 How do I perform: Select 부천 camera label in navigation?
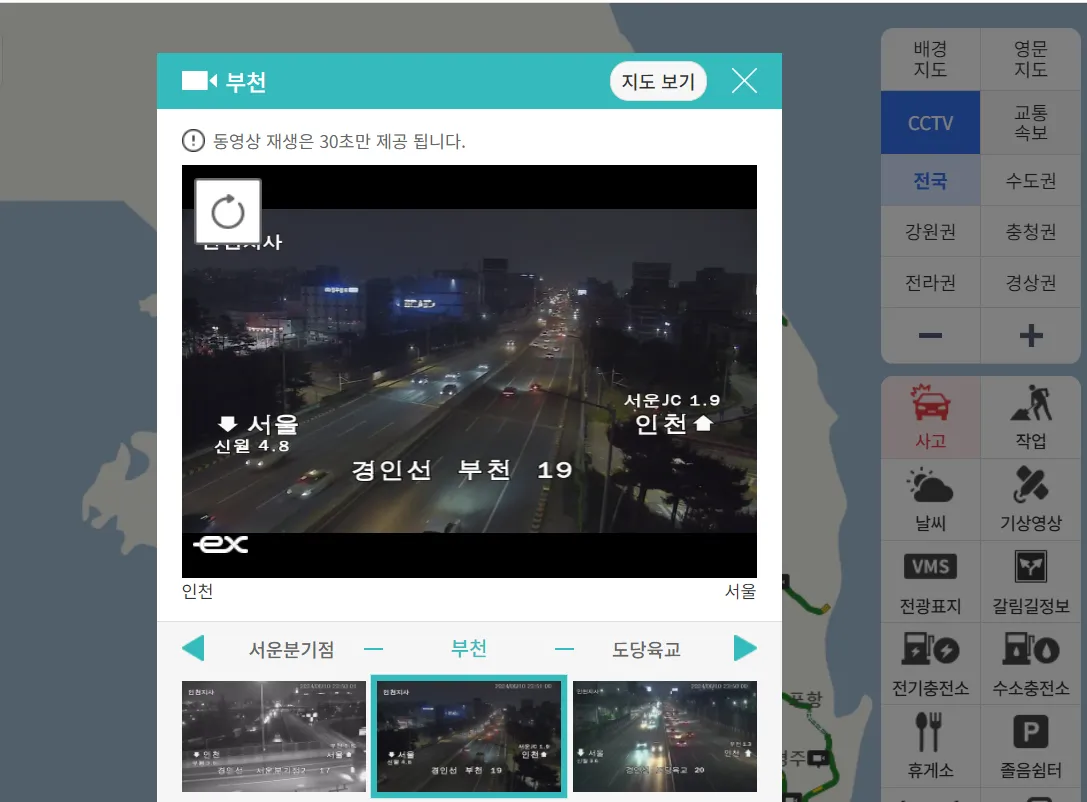click(469, 648)
